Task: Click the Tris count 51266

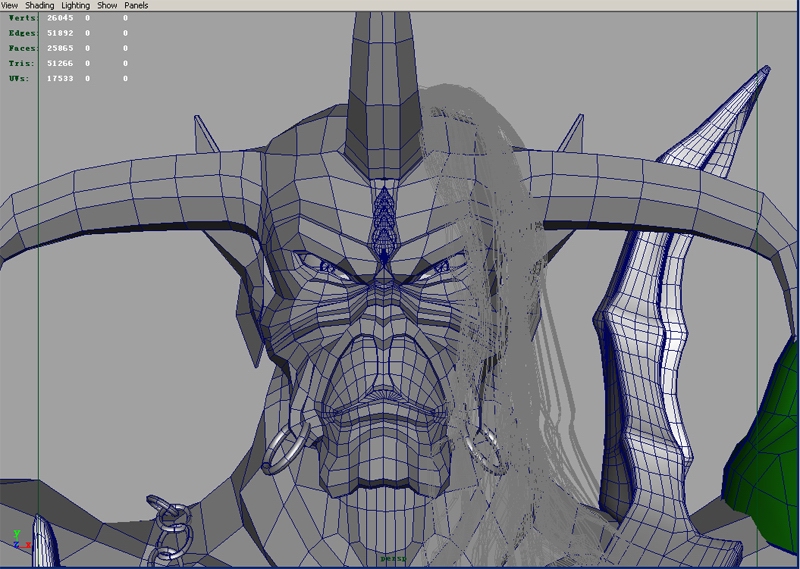Action: point(60,64)
